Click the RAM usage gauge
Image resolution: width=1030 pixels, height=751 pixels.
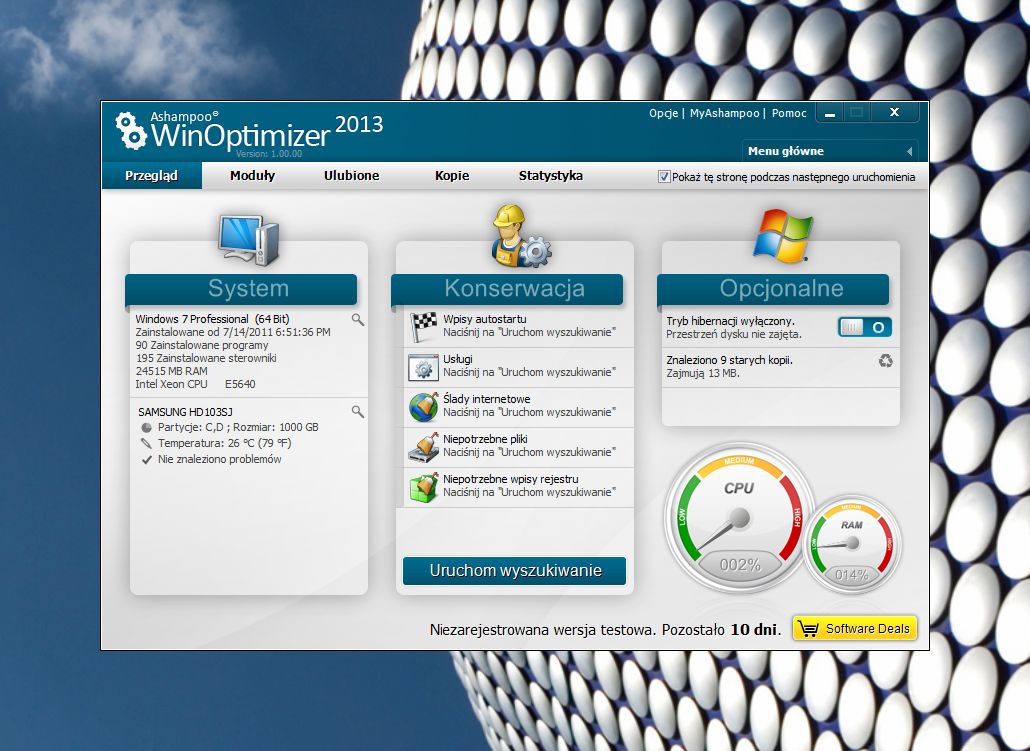tap(852, 542)
